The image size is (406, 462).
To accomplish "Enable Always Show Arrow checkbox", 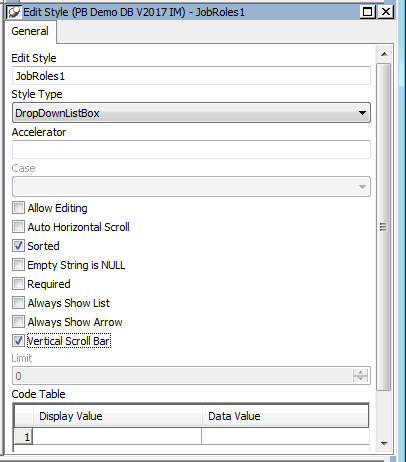I will point(18,322).
